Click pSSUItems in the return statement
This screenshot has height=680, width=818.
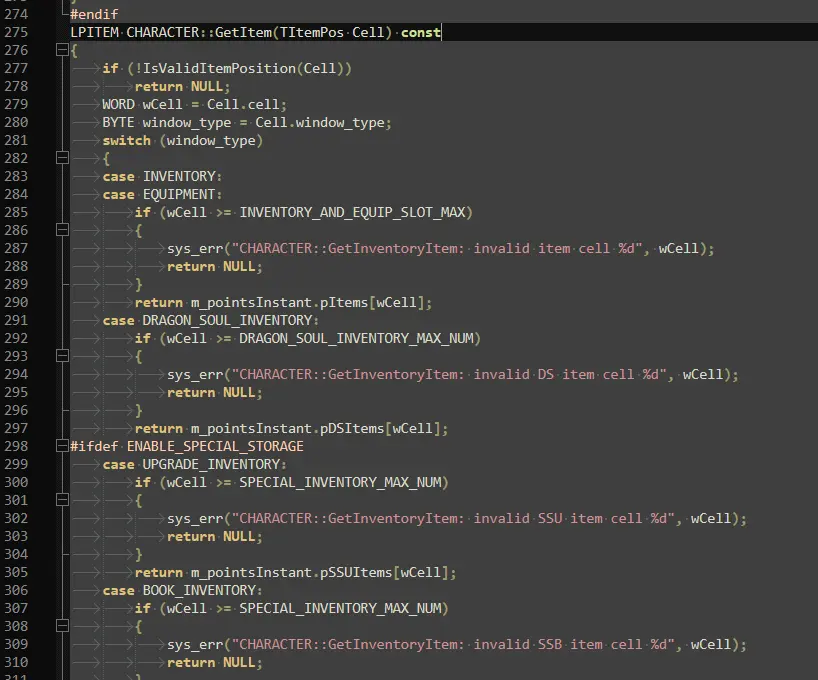pos(360,573)
